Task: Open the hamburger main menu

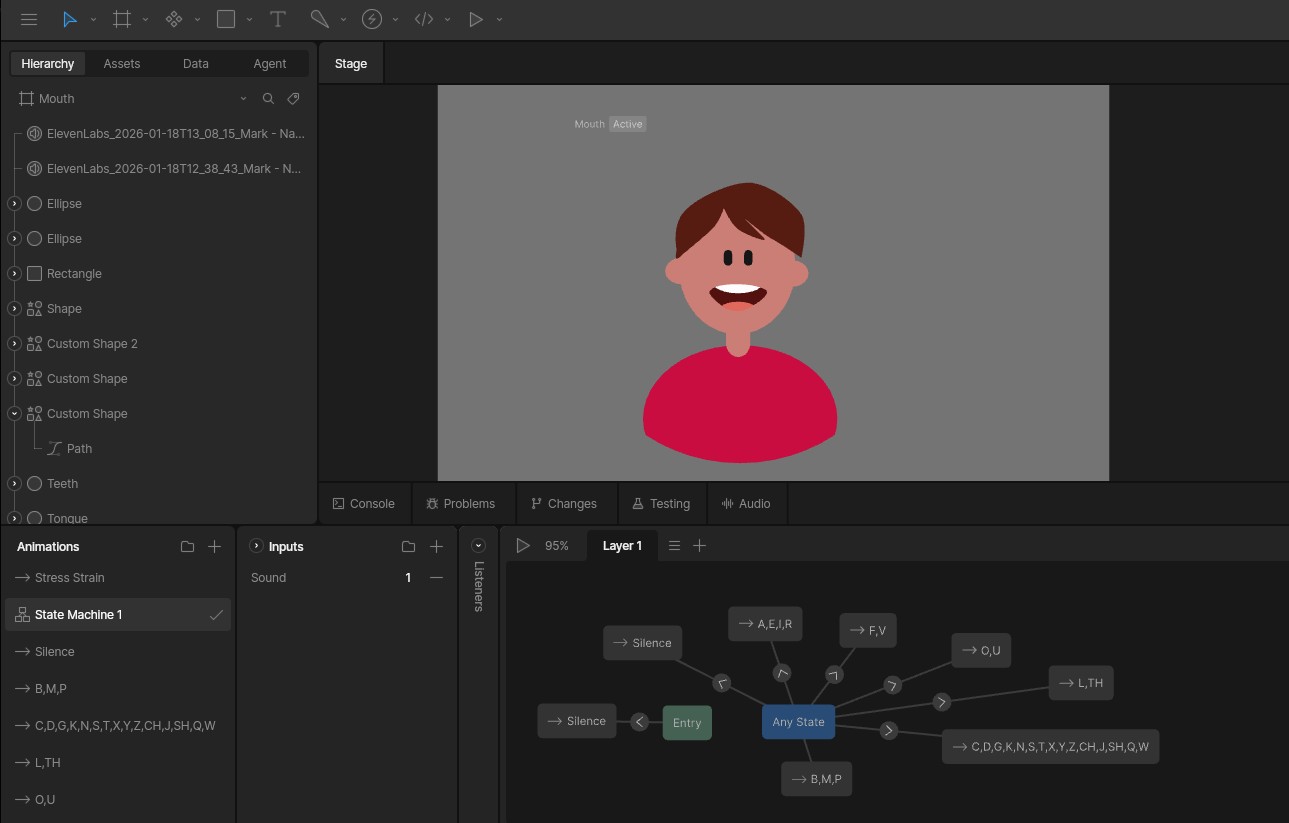Action: (29, 19)
